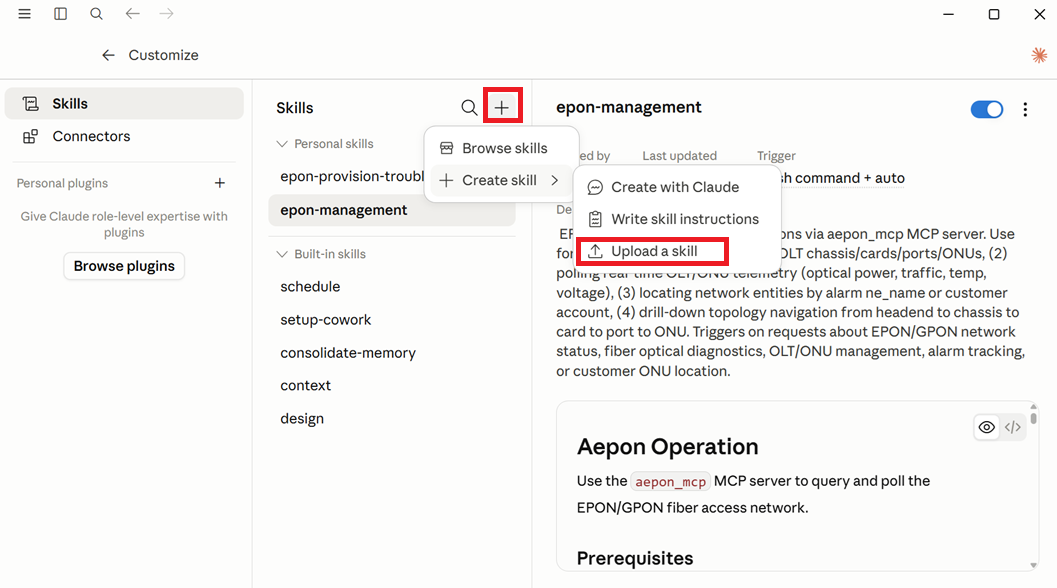Search skills with the magnifier icon
Image resolution: width=1057 pixels, height=588 pixels.
(469, 107)
